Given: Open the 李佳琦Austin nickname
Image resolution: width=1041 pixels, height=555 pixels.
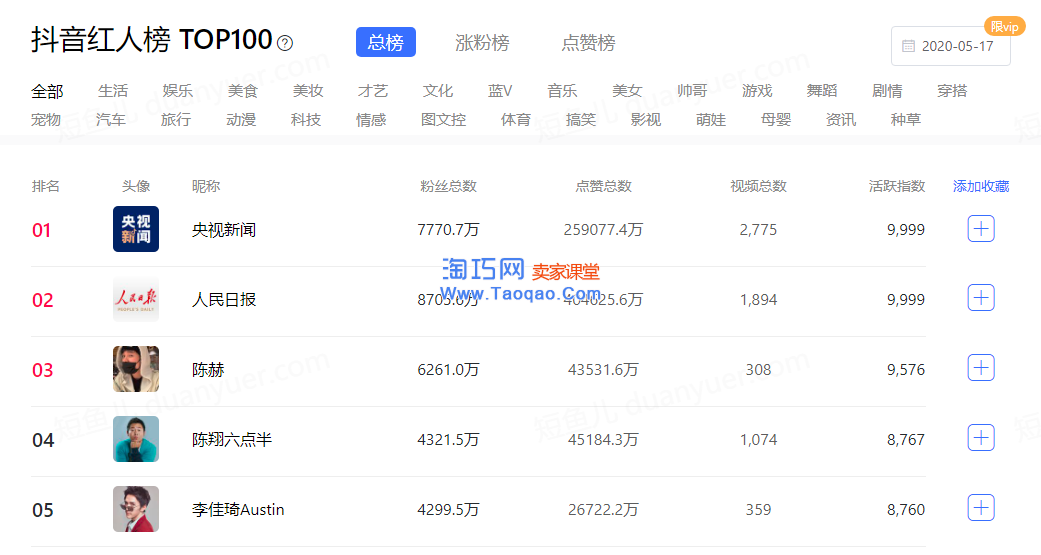Looking at the screenshot, I should pos(238,509).
